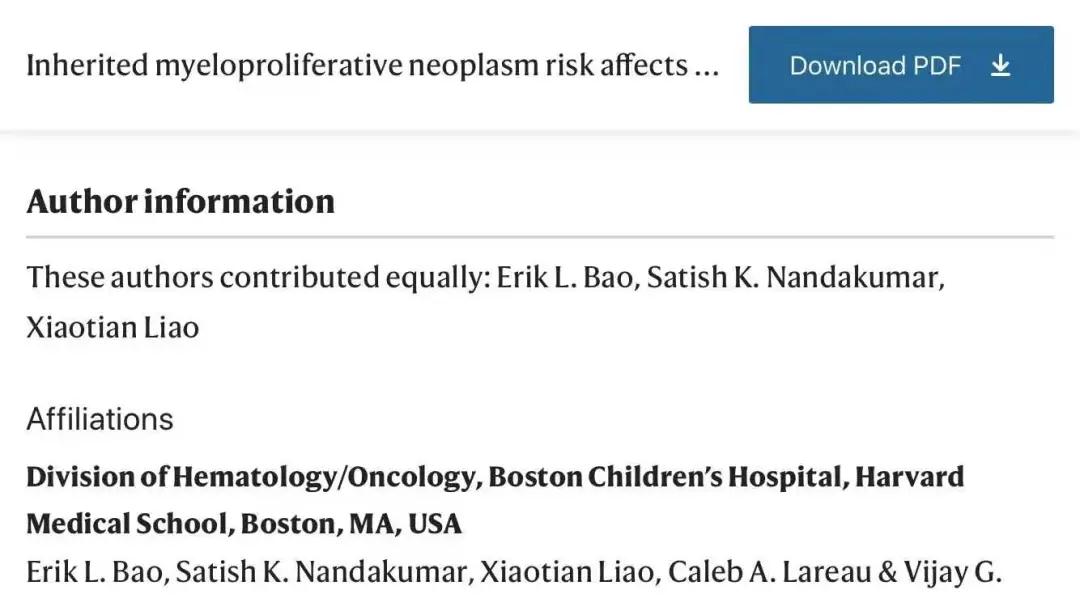
Task: Click the ellipsis ending the article title
Action: pos(706,68)
